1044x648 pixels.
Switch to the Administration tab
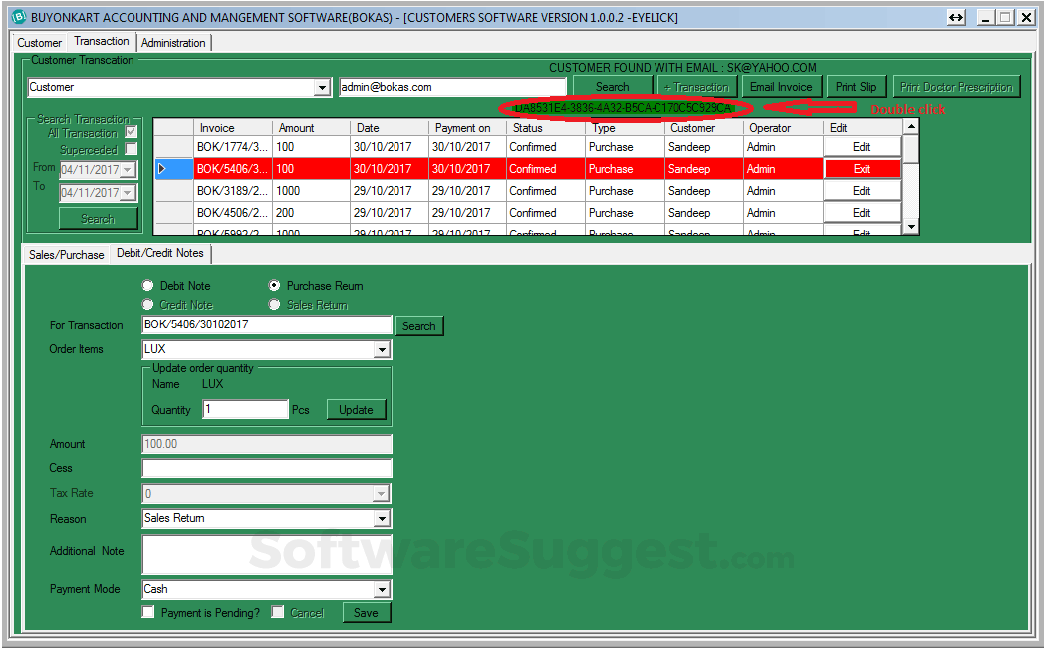173,43
